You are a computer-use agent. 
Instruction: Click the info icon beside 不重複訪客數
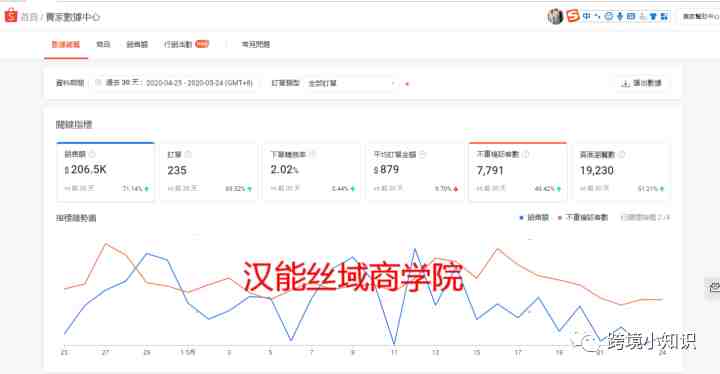point(526,154)
